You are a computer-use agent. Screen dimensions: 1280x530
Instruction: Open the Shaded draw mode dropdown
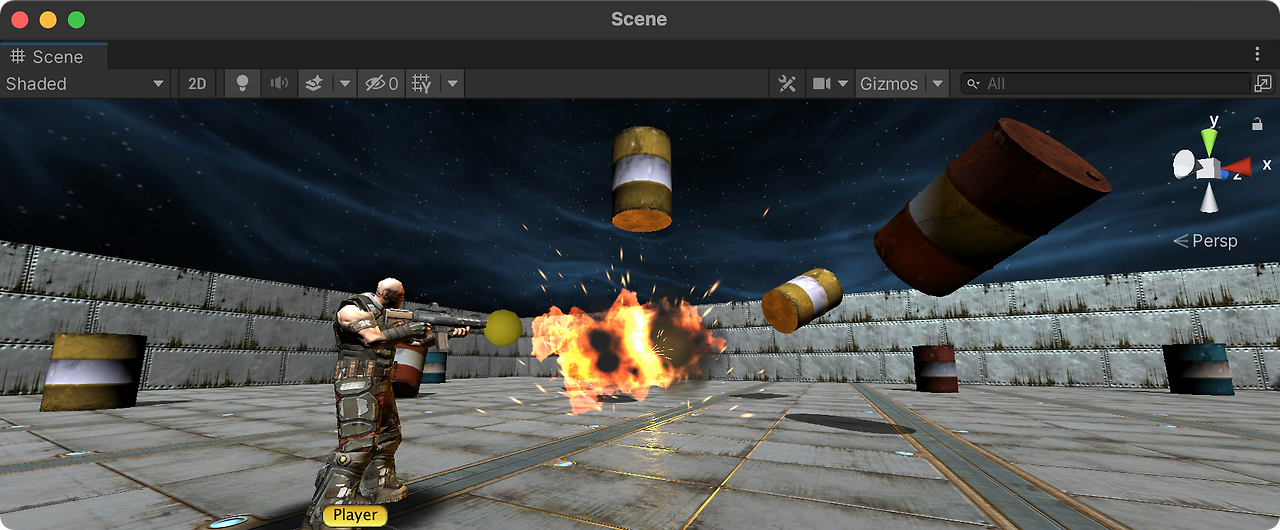tap(85, 84)
